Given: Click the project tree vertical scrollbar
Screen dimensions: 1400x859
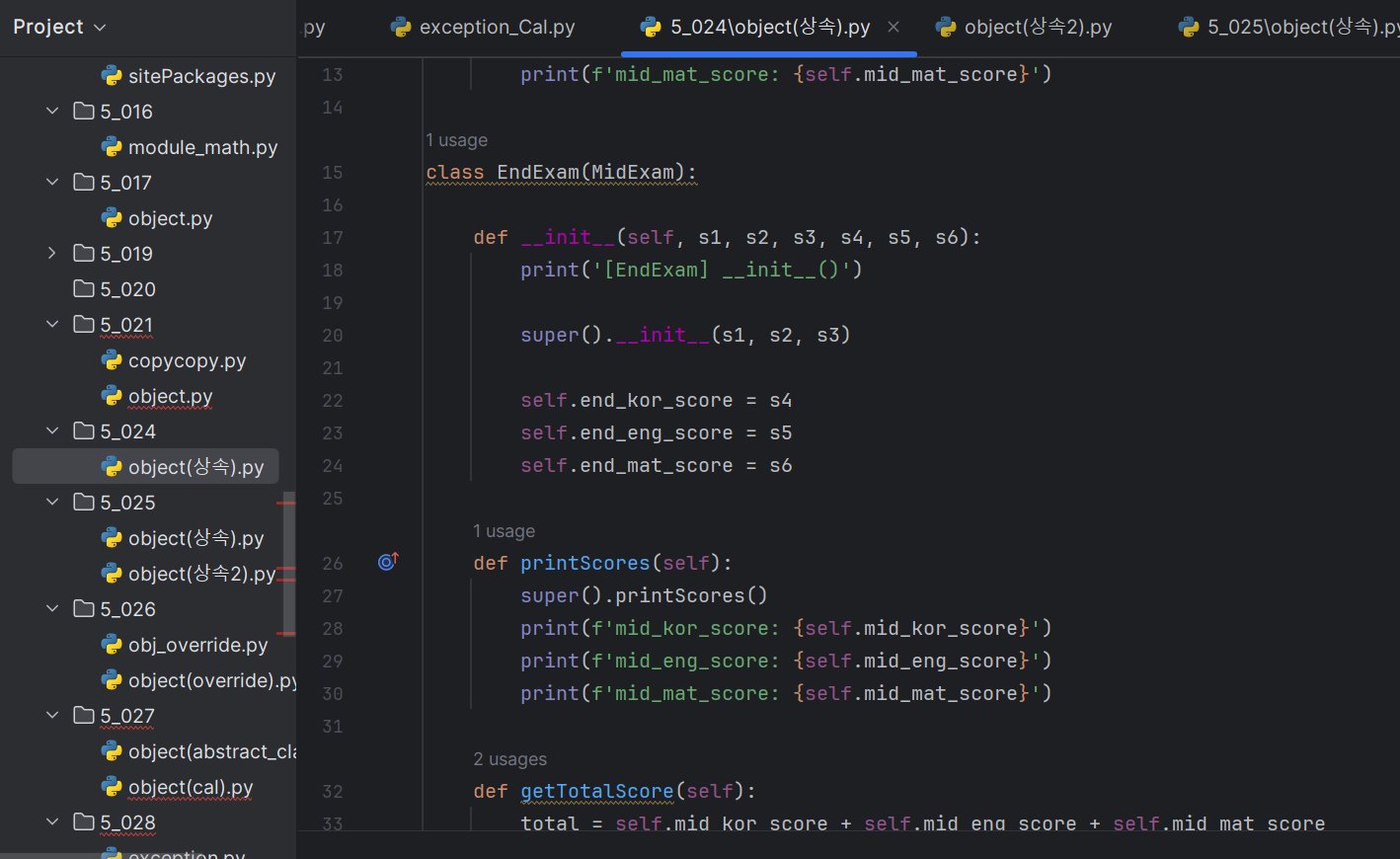Looking at the screenshot, I should tap(289, 563).
